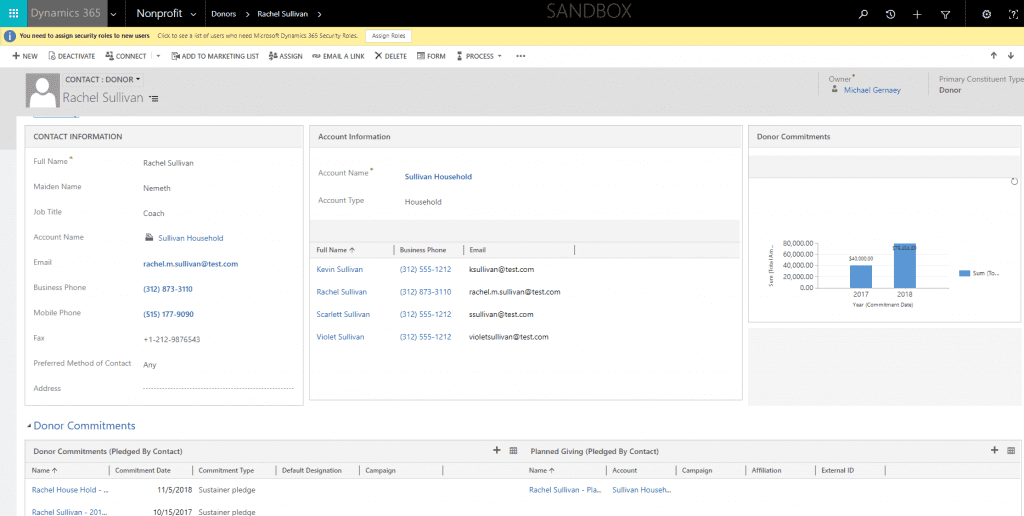Click the chart legend blue swatch

[x=965, y=273]
